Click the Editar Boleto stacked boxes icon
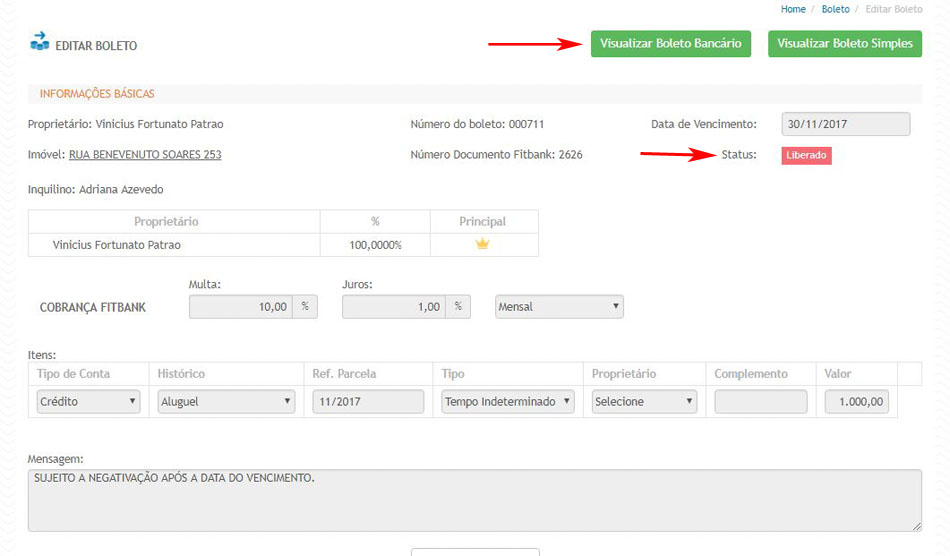Image resolution: width=950 pixels, height=556 pixels. pos(40,42)
